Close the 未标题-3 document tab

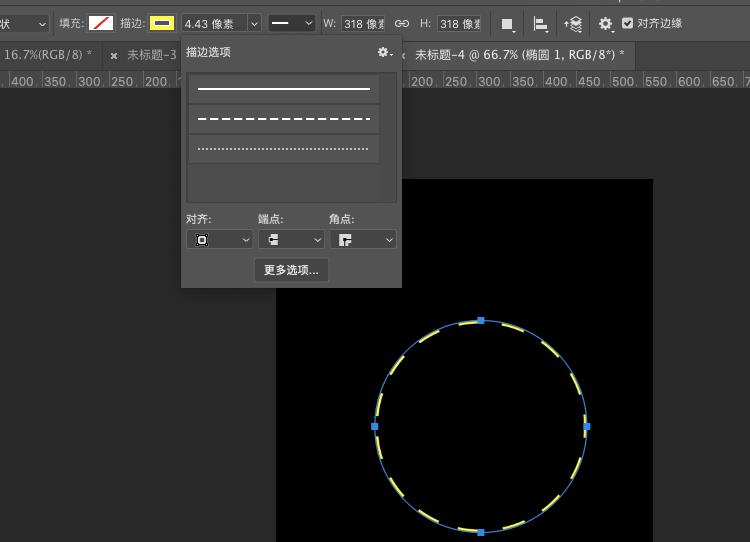pos(114,56)
